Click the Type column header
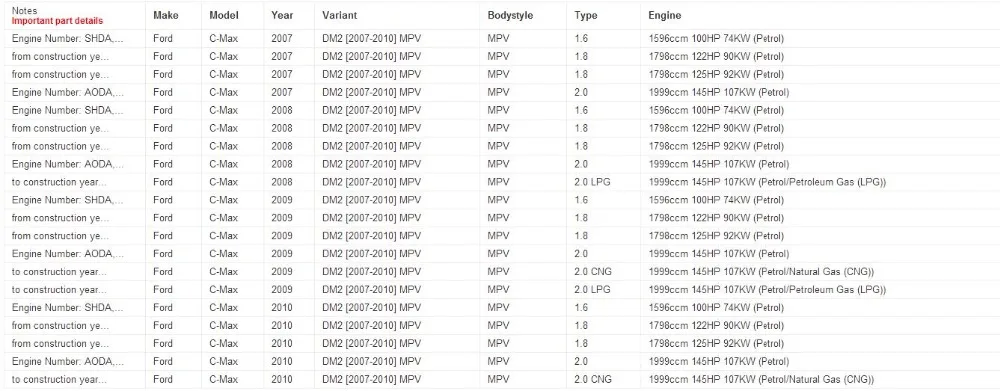 [x=585, y=15]
